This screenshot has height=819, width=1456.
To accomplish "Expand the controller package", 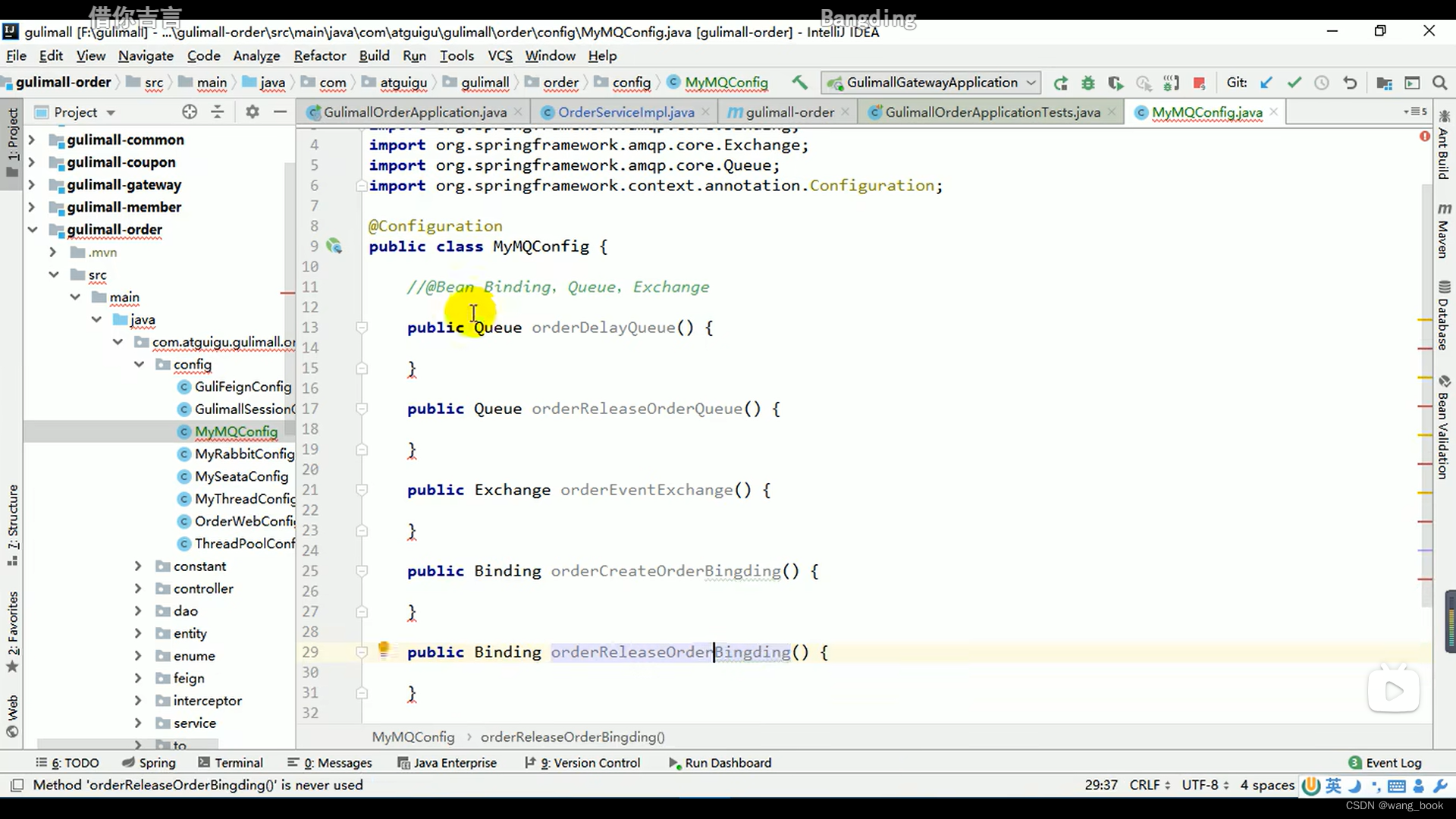I will pos(138,588).
